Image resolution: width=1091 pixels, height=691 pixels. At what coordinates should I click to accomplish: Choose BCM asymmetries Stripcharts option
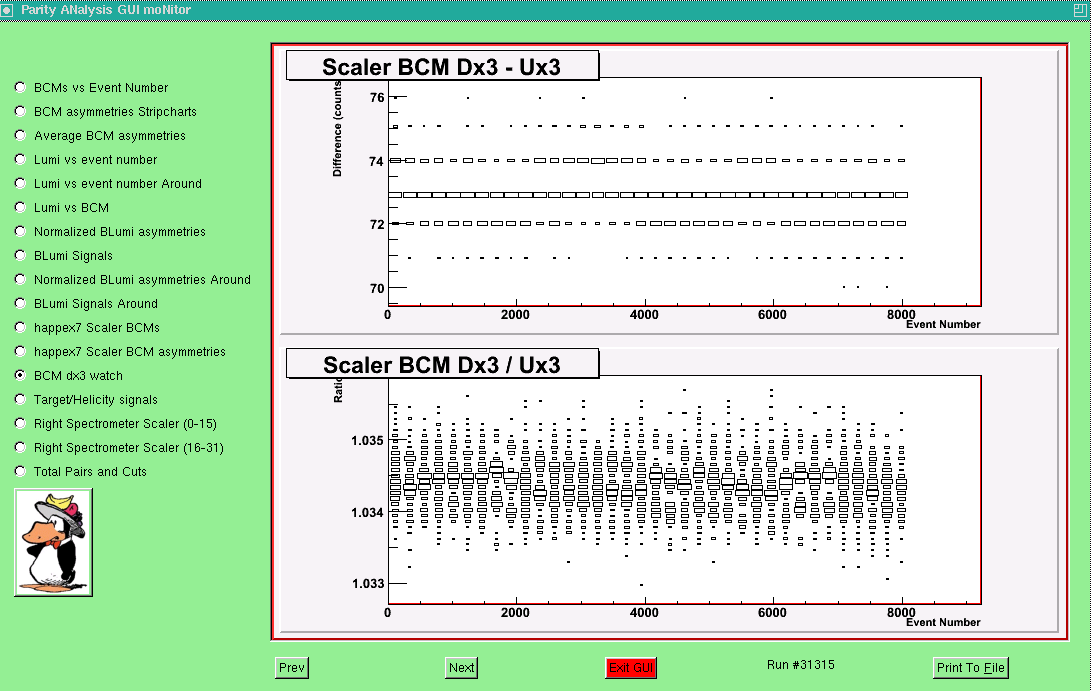pyautogui.click(x=20, y=111)
